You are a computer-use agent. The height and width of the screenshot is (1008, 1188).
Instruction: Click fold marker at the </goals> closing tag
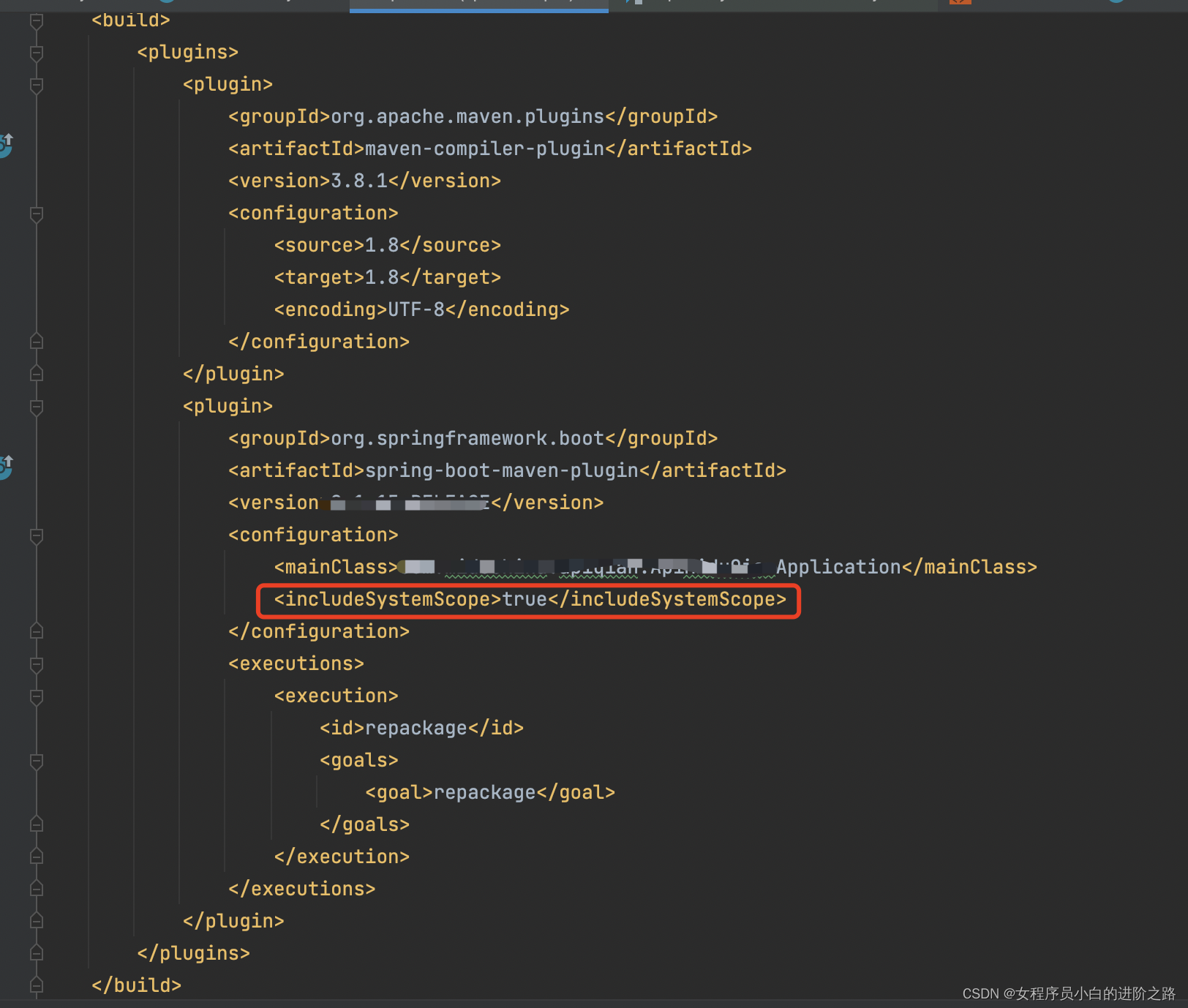pyautogui.click(x=37, y=824)
